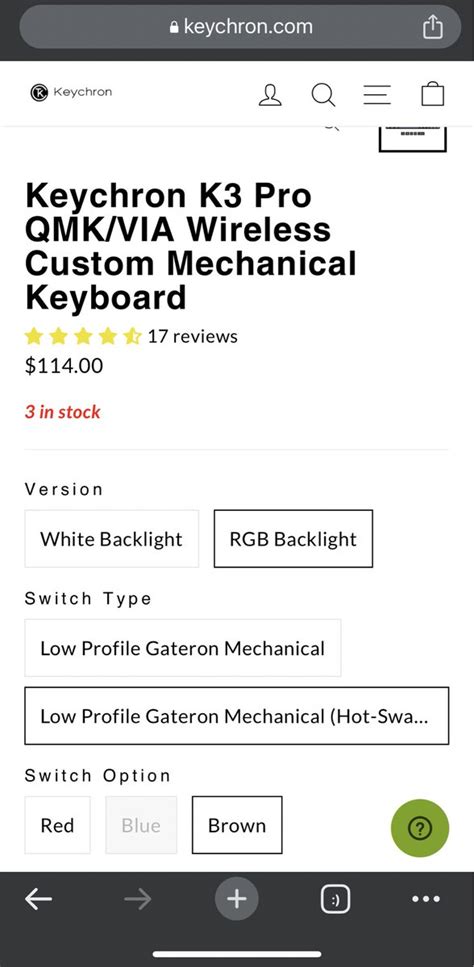Open new tab with plus button
Viewport: 474px width, 967px height.
[x=237, y=899]
